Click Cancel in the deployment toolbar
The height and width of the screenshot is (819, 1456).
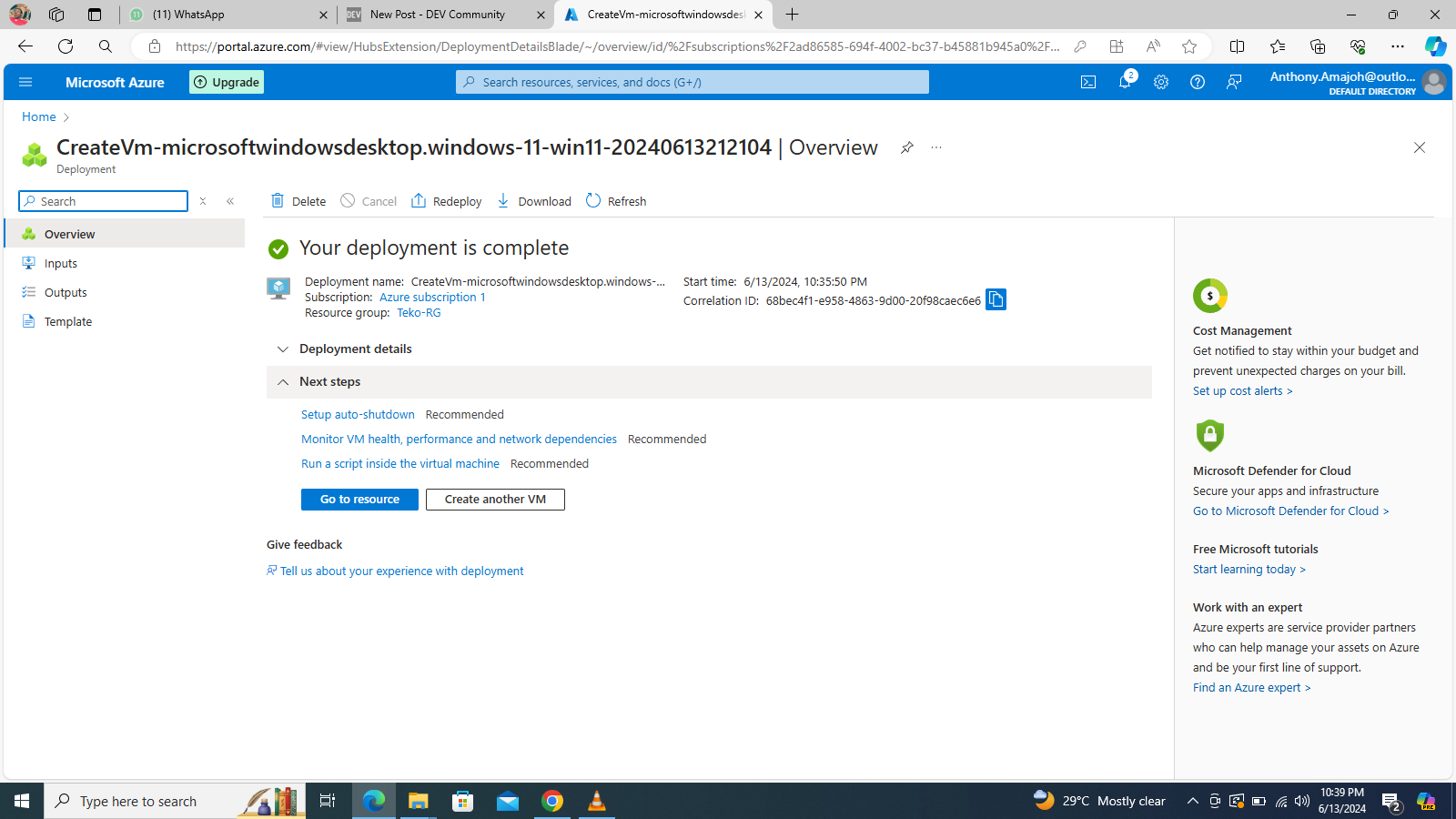pyautogui.click(x=369, y=201)
